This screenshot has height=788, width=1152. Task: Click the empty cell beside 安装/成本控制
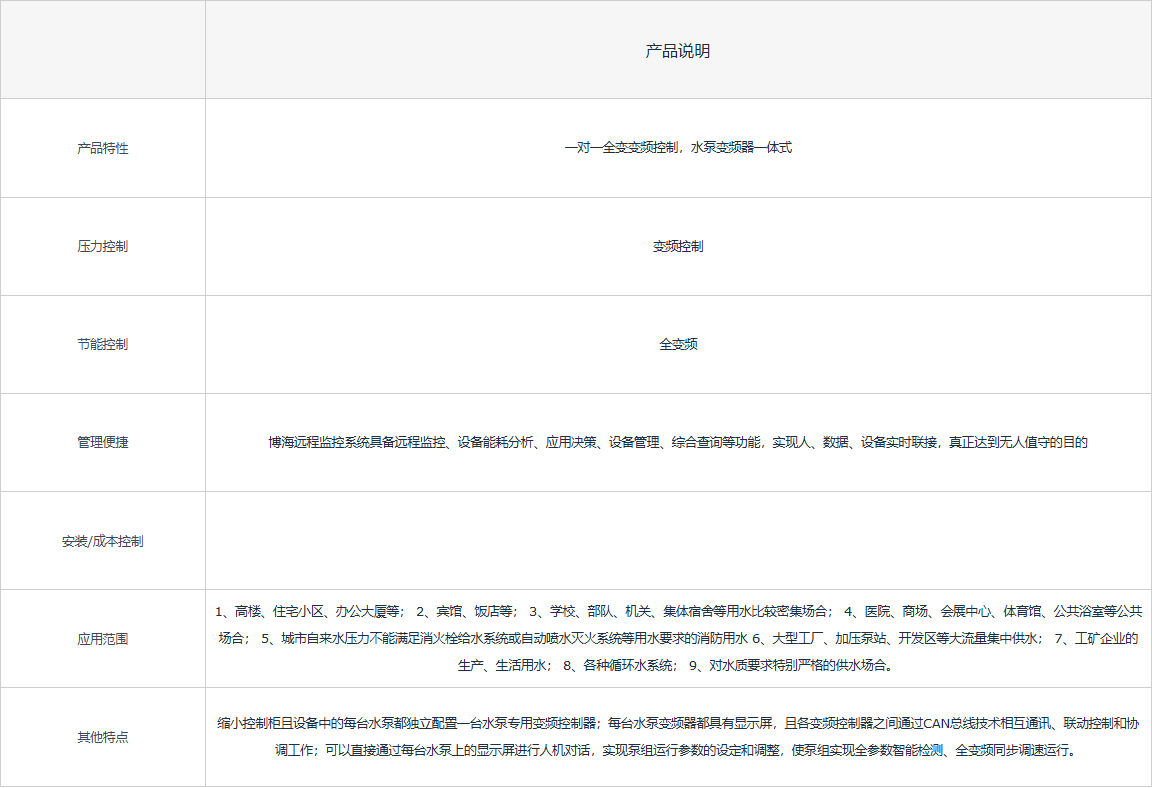point(678,541)
